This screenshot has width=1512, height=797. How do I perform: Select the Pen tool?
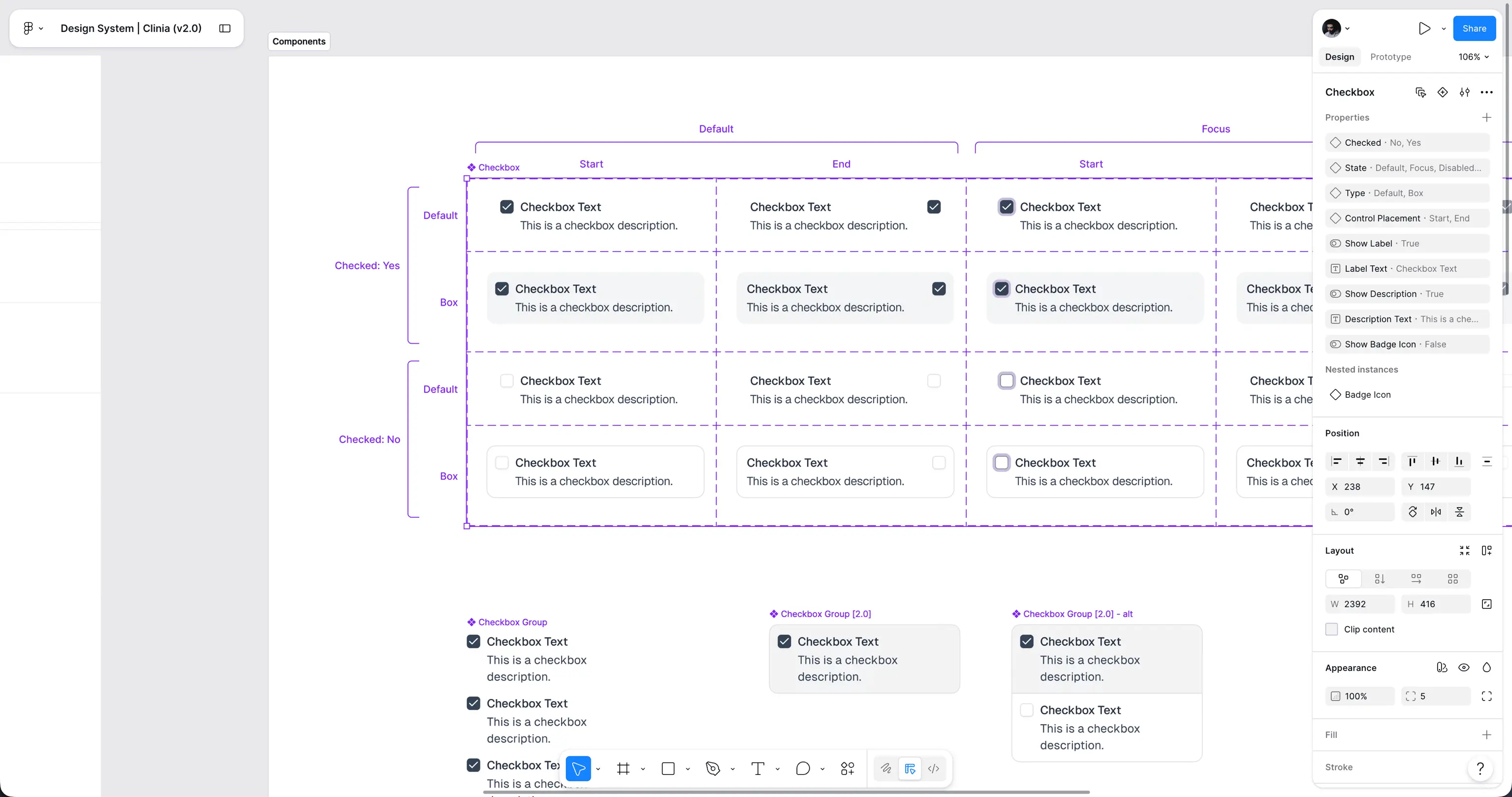pyautogui.click(x=713, y=768)
